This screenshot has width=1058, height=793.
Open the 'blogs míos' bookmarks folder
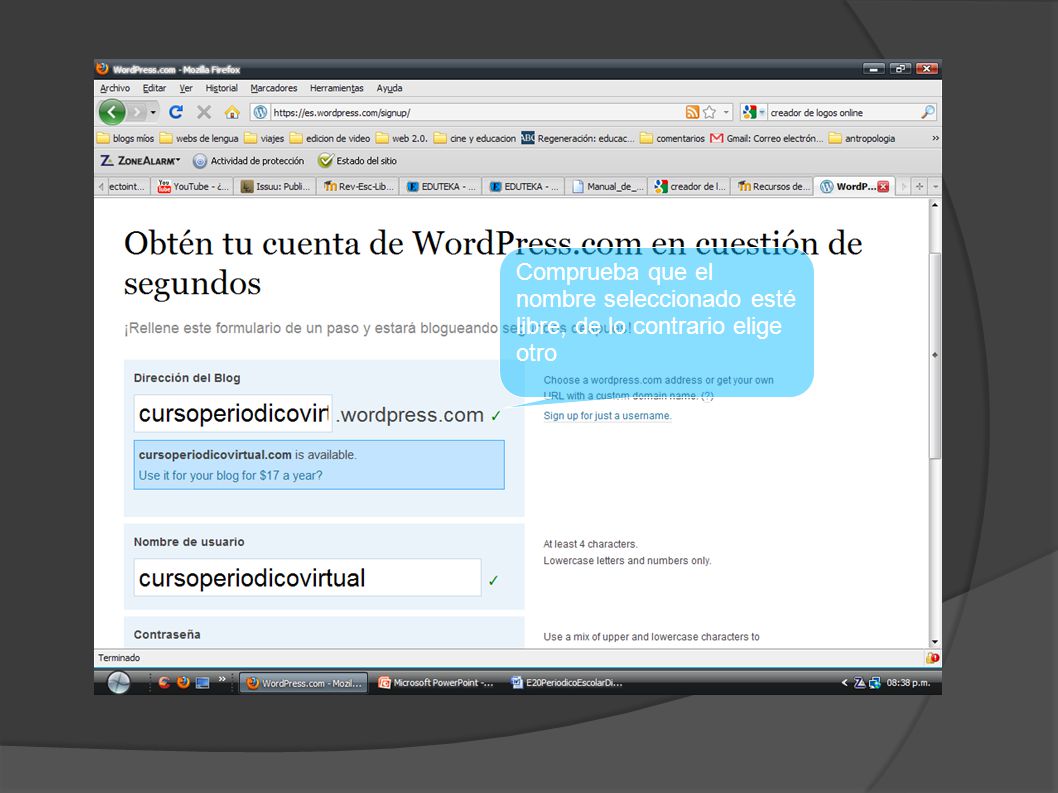pos(126,138)
